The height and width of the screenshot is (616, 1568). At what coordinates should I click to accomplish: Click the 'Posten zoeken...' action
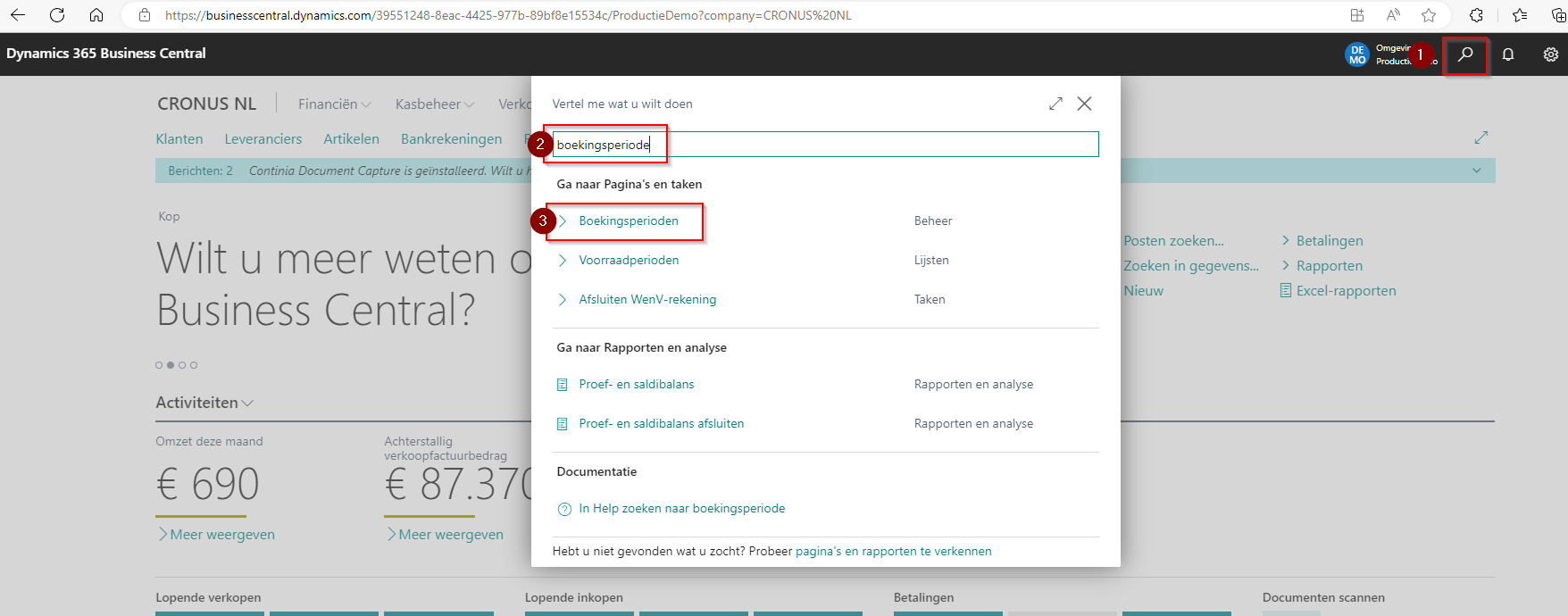pos(1174,241)
